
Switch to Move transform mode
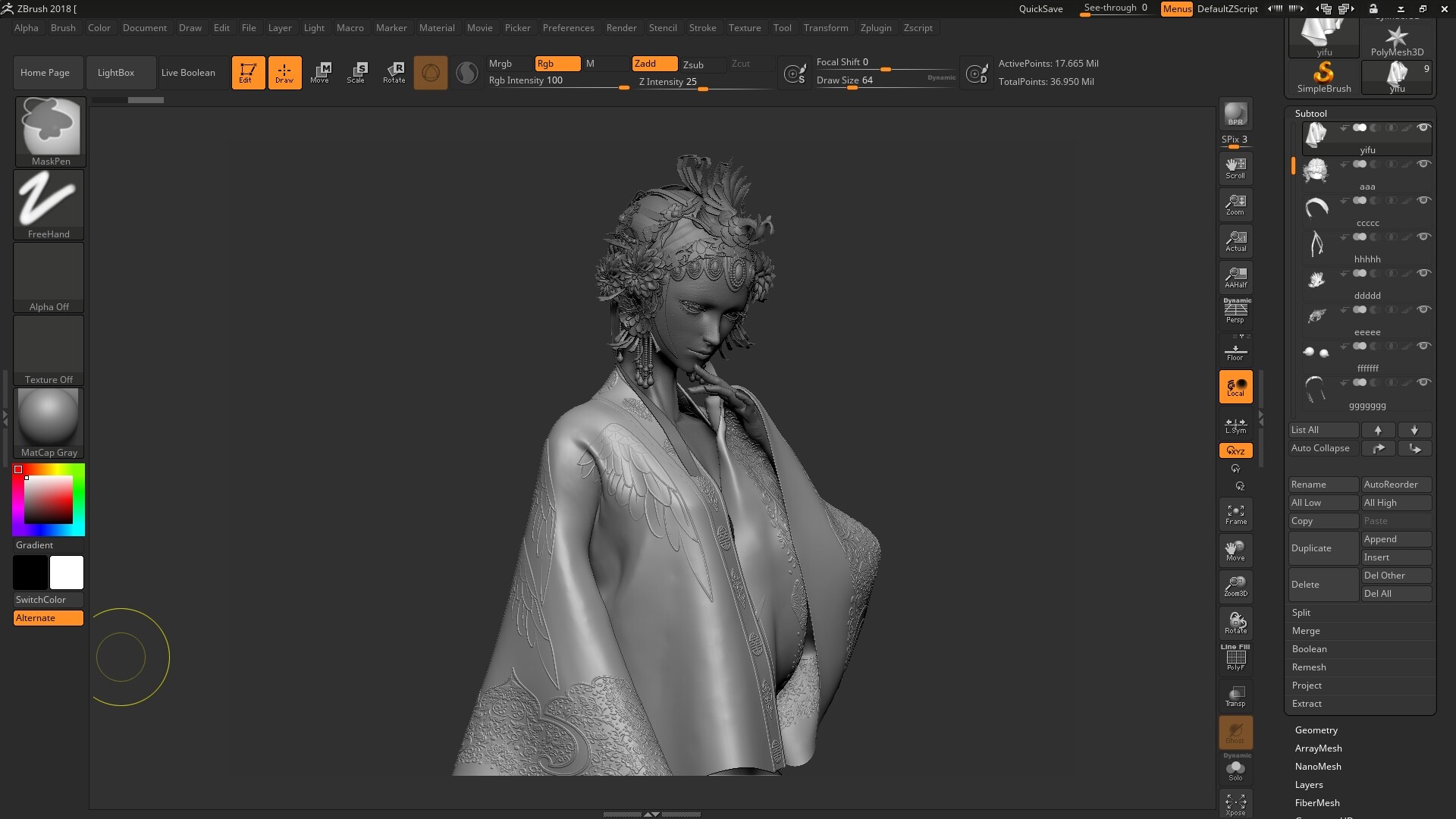[x=321, y=73]
